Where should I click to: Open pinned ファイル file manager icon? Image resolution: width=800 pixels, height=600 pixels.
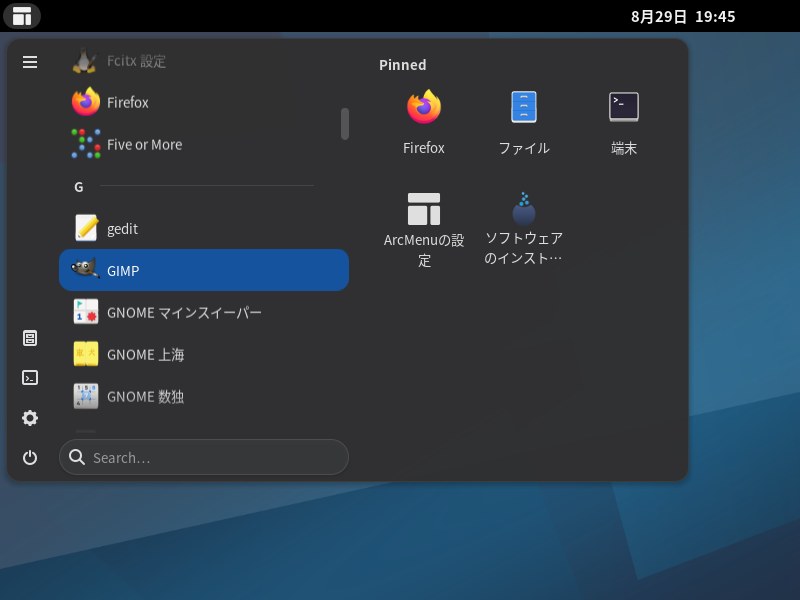pos(524,107)
